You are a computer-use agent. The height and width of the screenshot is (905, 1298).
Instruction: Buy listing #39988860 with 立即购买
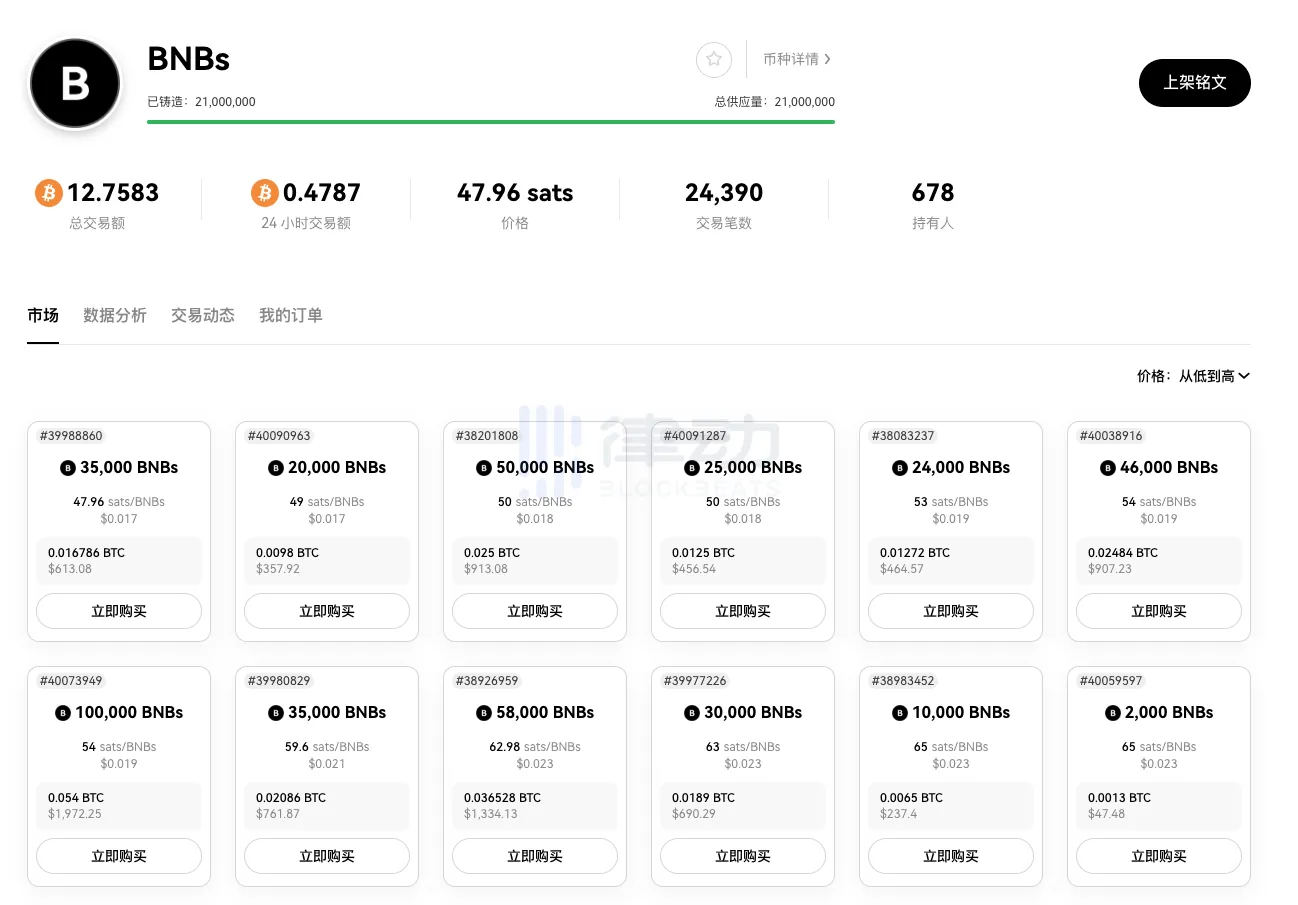click(119, 611)
